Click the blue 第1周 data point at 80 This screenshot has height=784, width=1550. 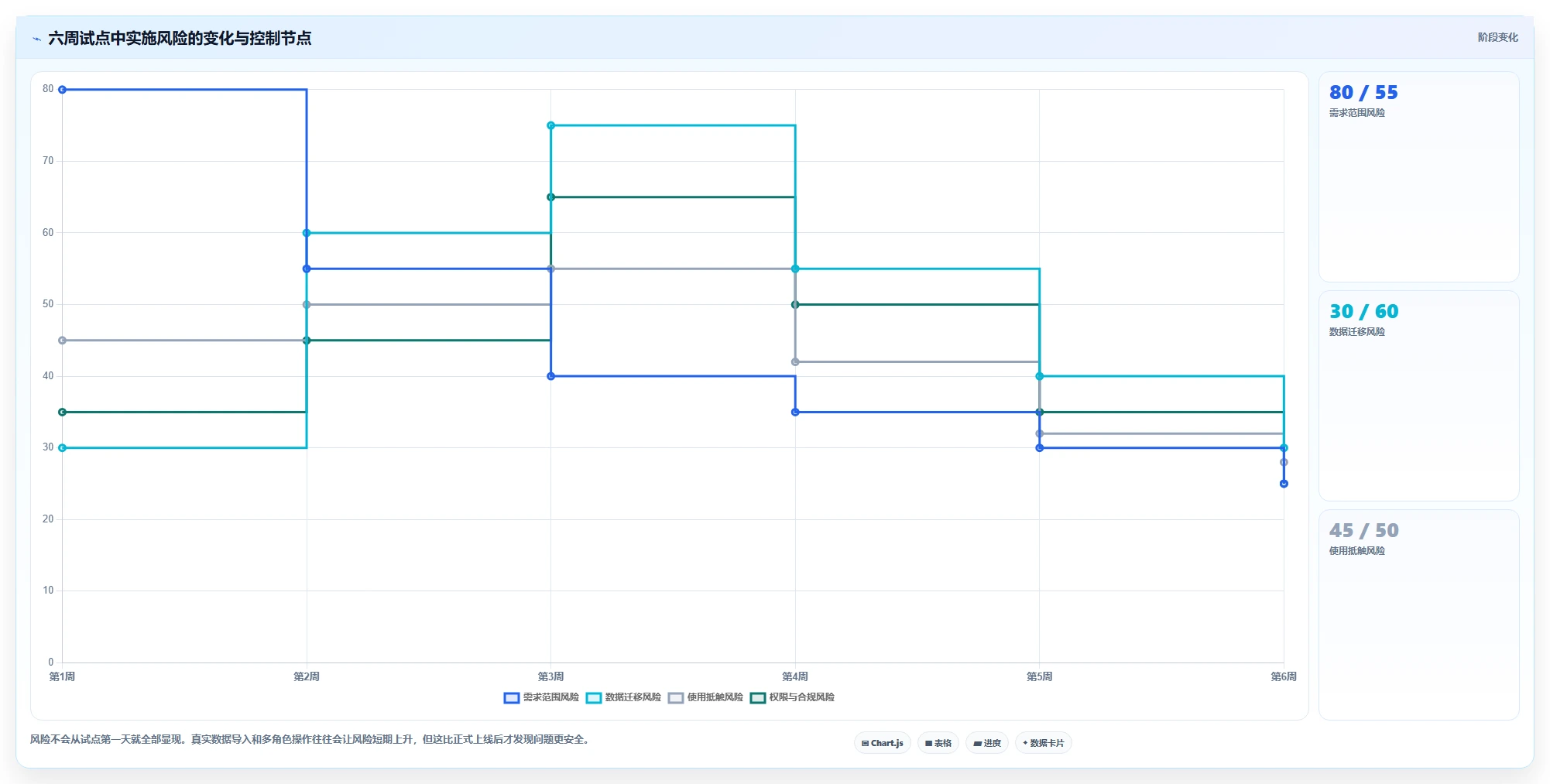click(x=63, y=90)
